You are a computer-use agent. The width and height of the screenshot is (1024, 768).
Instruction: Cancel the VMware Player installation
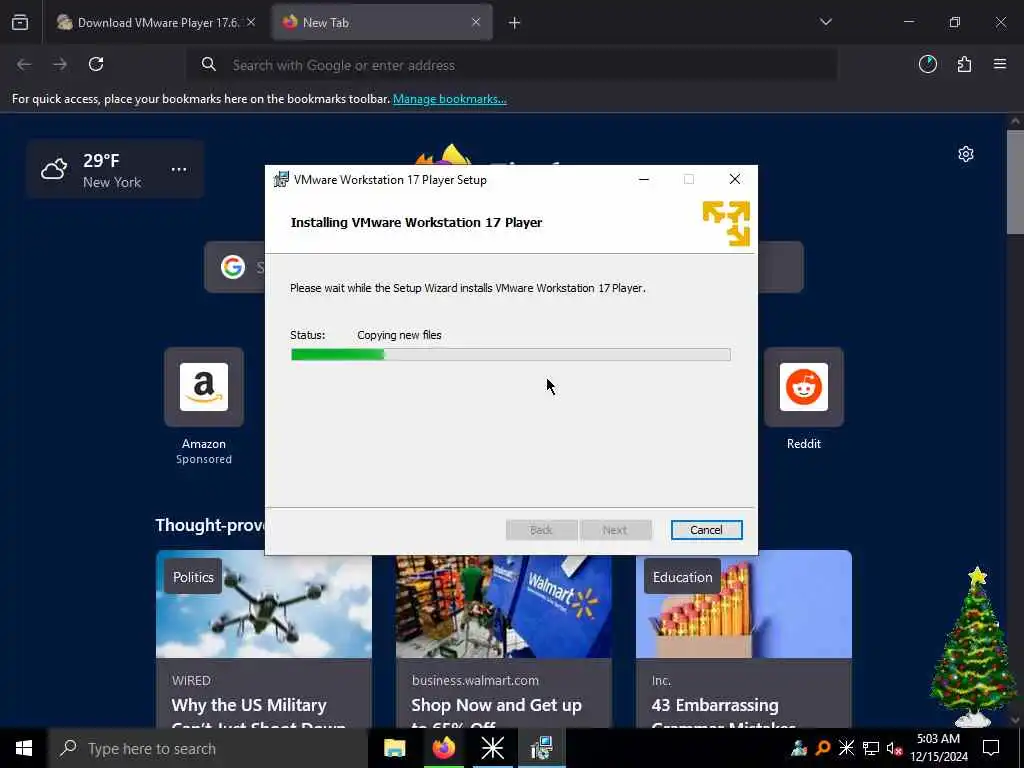point(706,530)
